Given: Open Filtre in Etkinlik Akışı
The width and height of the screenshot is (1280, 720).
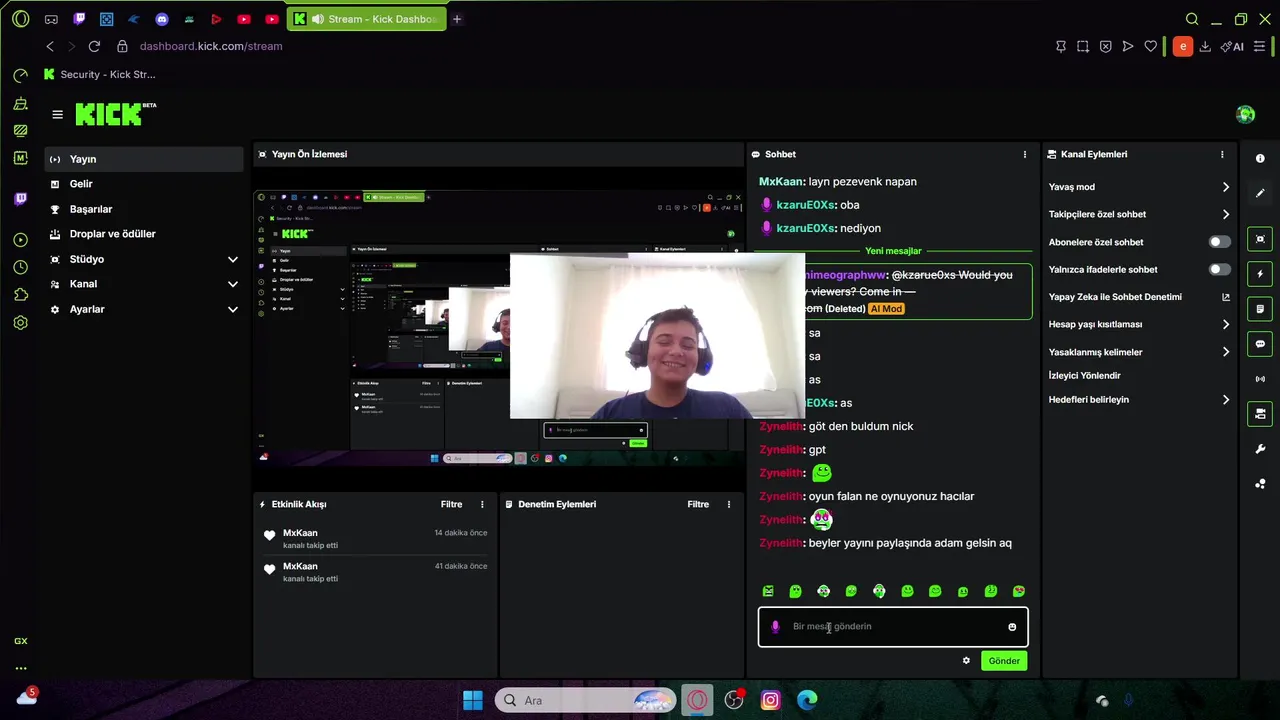Looking at the screenshot, I should 451,505.
